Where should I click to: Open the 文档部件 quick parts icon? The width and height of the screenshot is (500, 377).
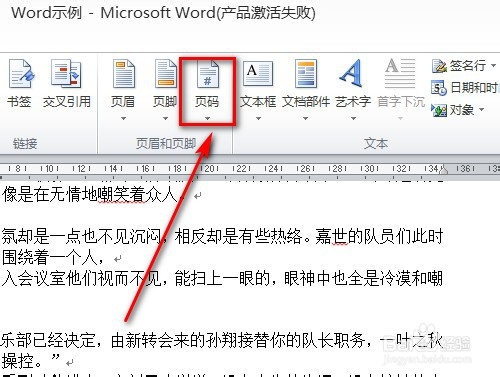(306, 73)
